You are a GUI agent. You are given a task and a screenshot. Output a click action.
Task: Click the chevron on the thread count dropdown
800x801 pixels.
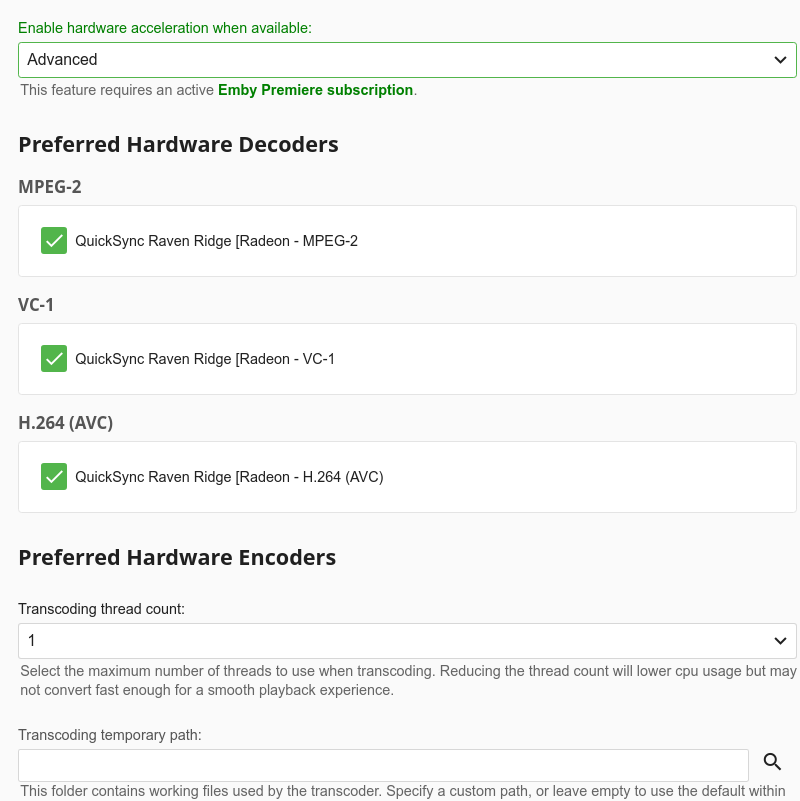[781, 640]
